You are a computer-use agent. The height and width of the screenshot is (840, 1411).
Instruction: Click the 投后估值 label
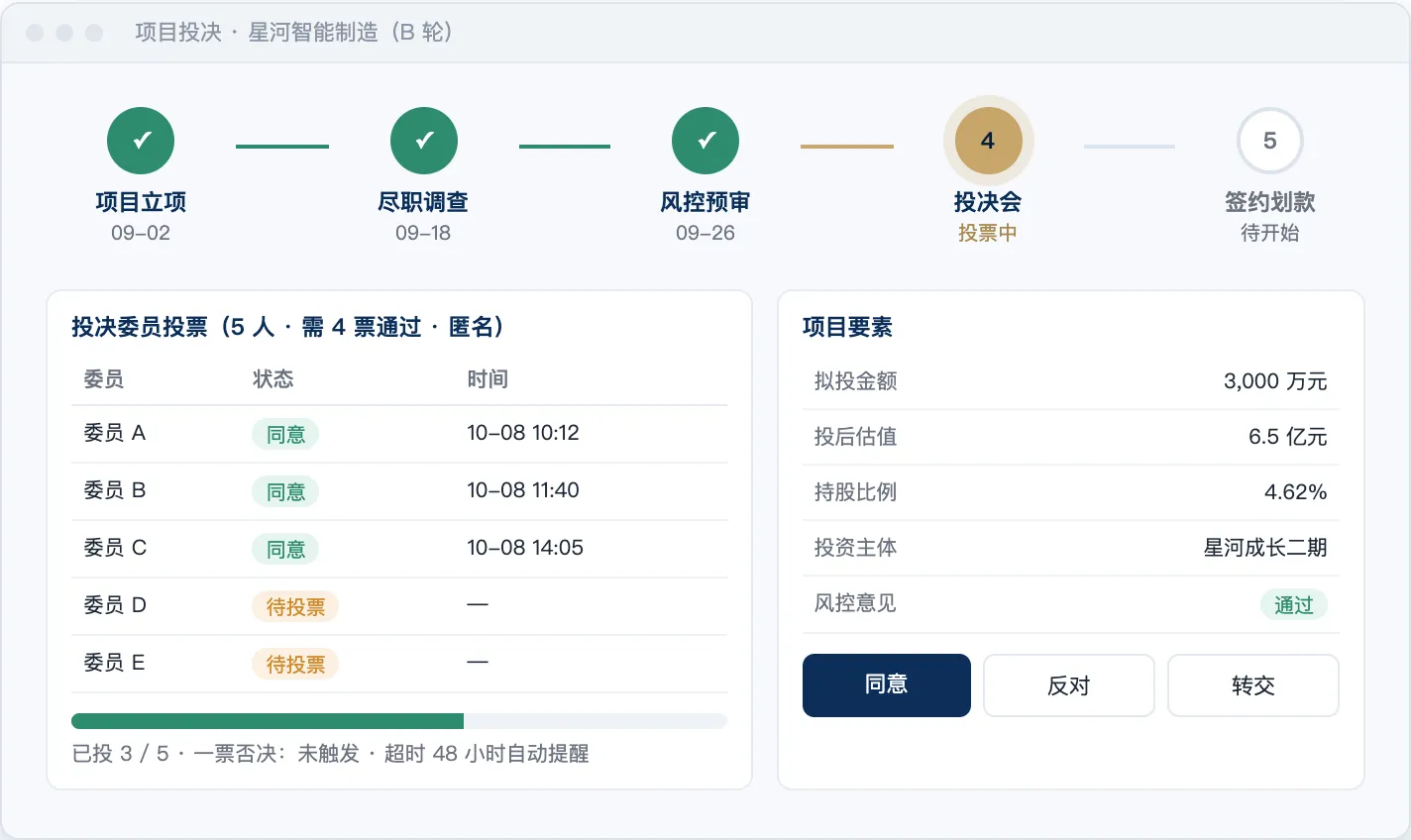pos(856,437)
